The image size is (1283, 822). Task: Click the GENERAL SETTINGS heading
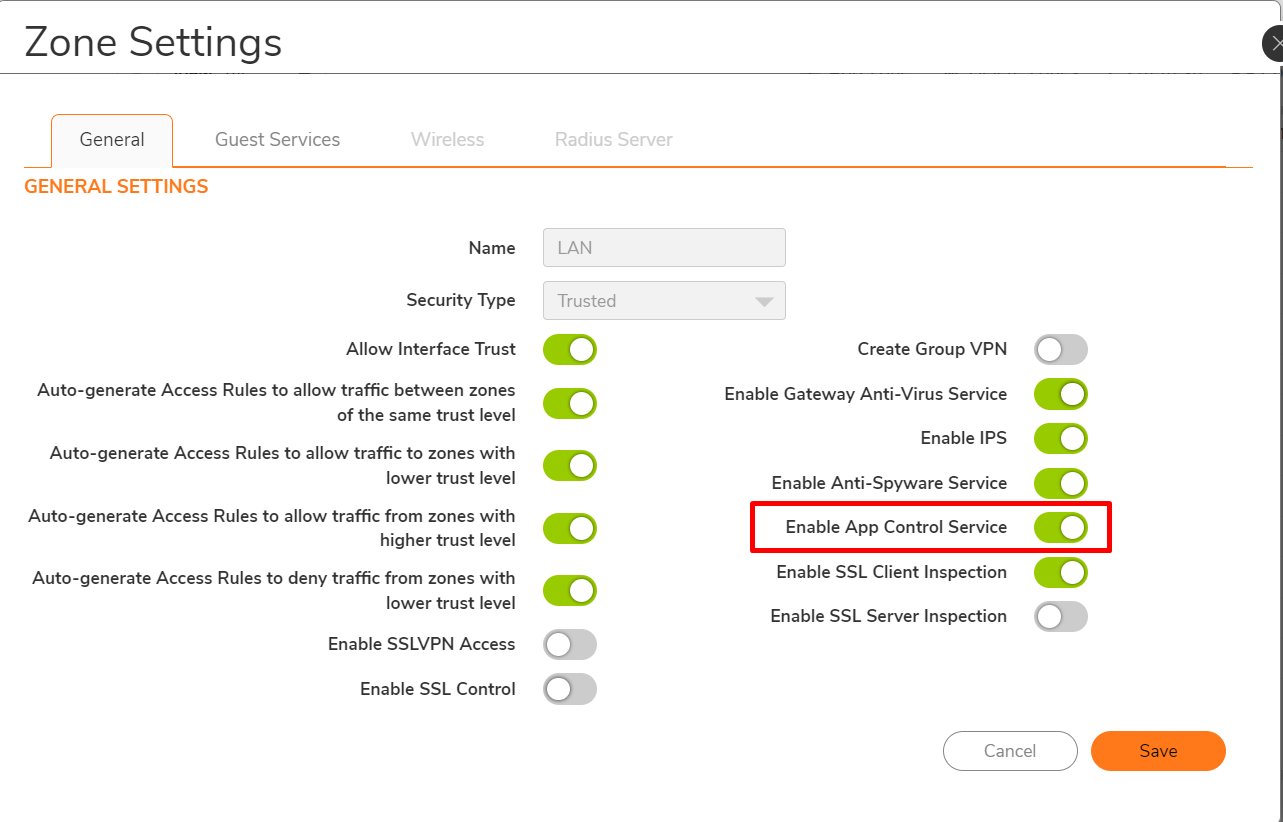tap(116, 187)
